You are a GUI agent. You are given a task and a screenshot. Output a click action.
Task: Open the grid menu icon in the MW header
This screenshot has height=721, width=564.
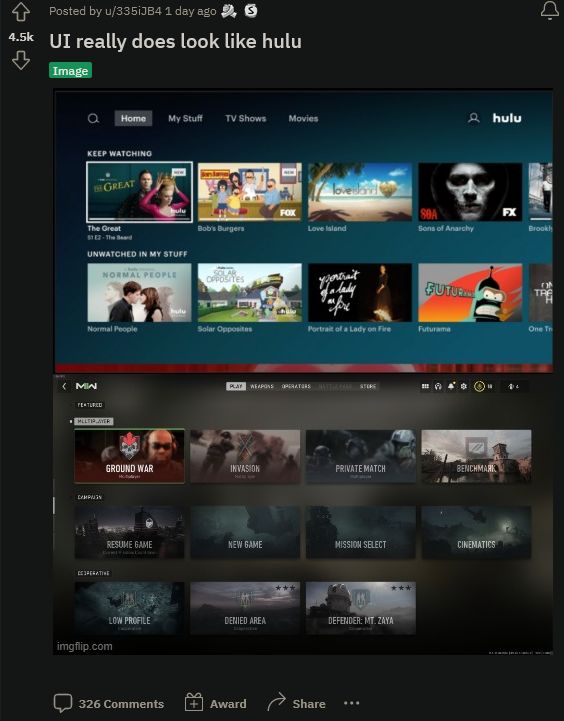click(x=425, y=386)
